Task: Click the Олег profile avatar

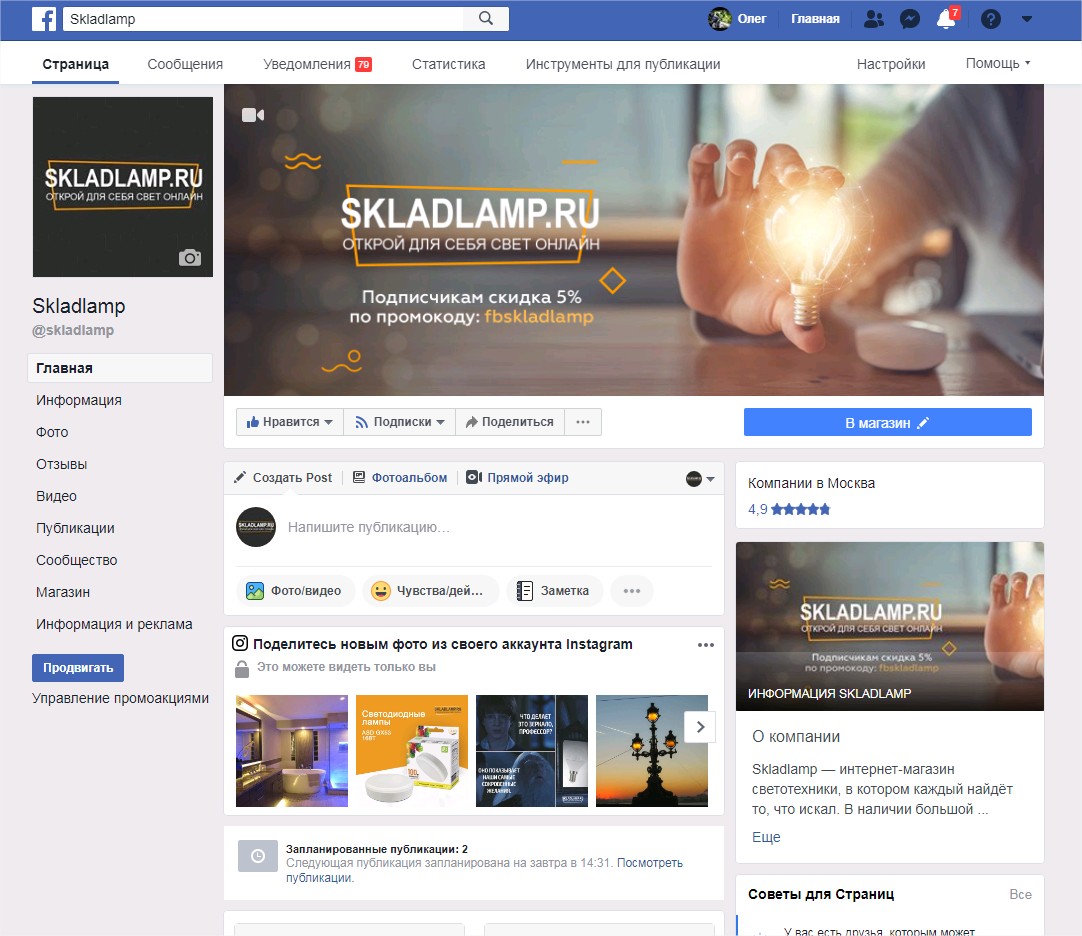Action: (x=720, y=19)
